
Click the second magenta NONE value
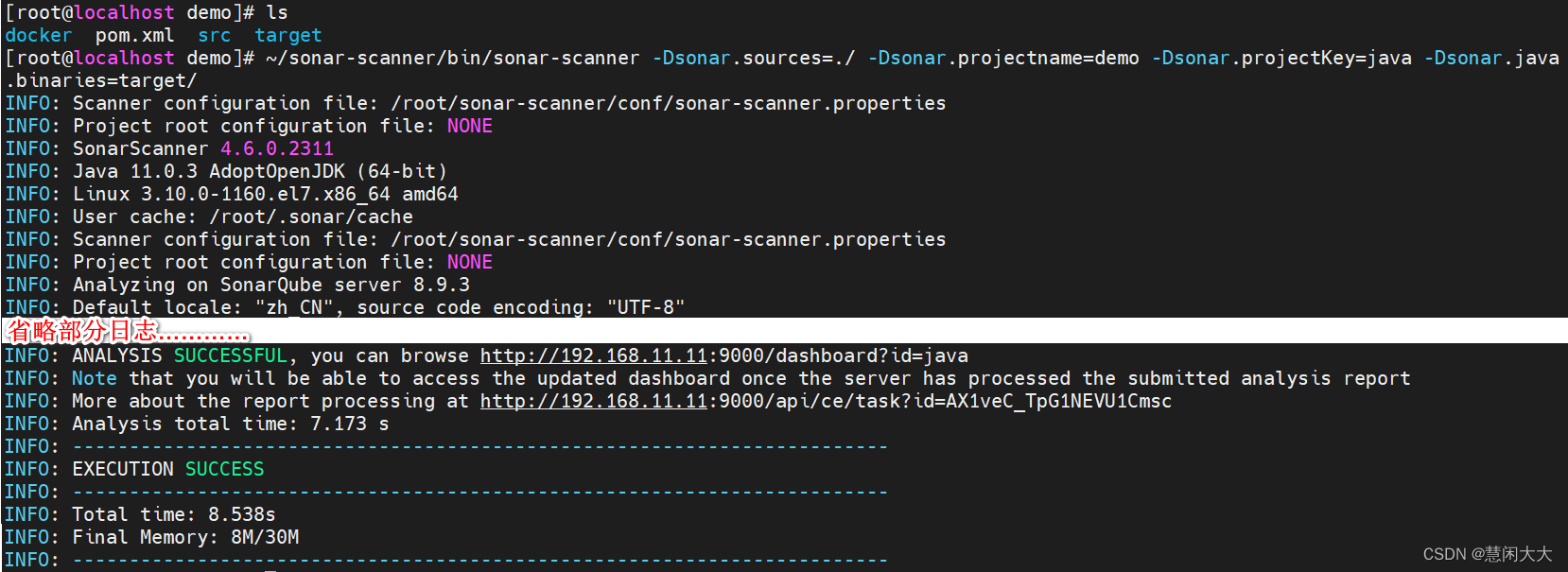[469, 263]
